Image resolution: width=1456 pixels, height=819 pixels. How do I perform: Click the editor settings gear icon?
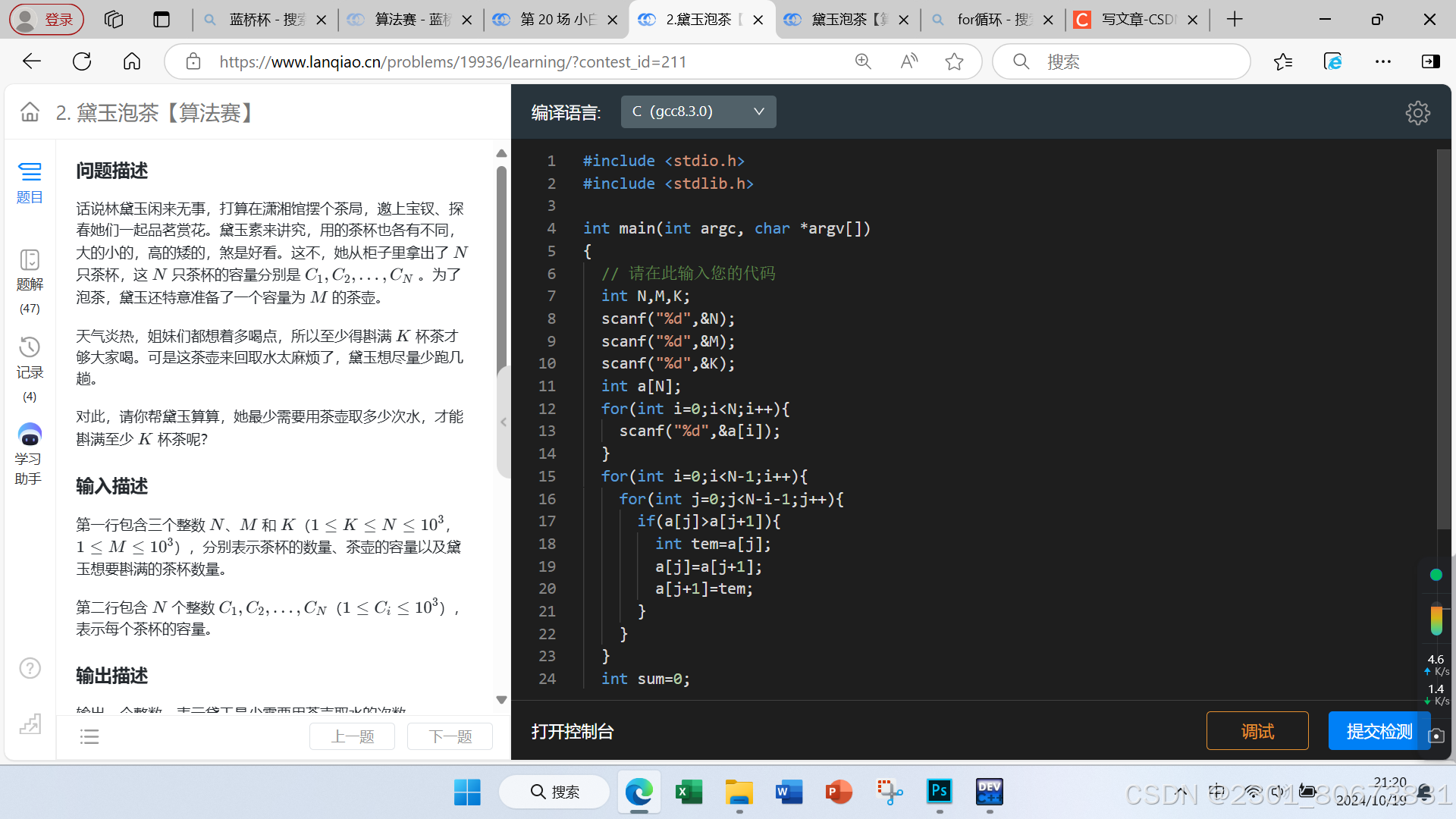tap(1417, 113)
